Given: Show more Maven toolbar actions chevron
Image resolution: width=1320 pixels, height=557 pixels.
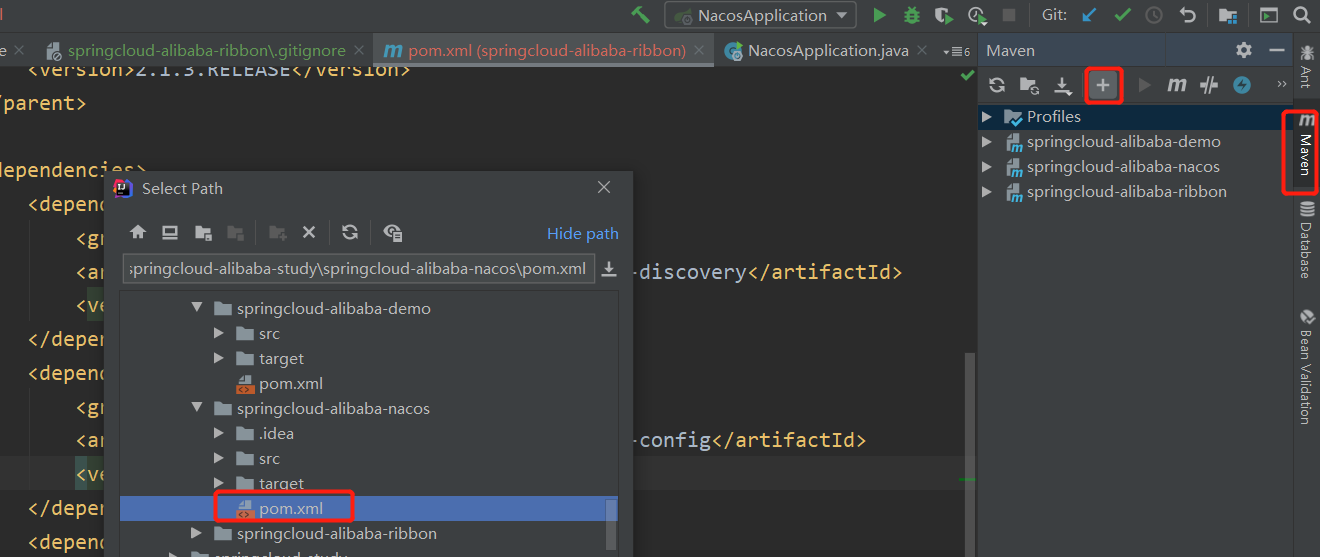Looking at the screenshot, I should tap(1282, 85).
